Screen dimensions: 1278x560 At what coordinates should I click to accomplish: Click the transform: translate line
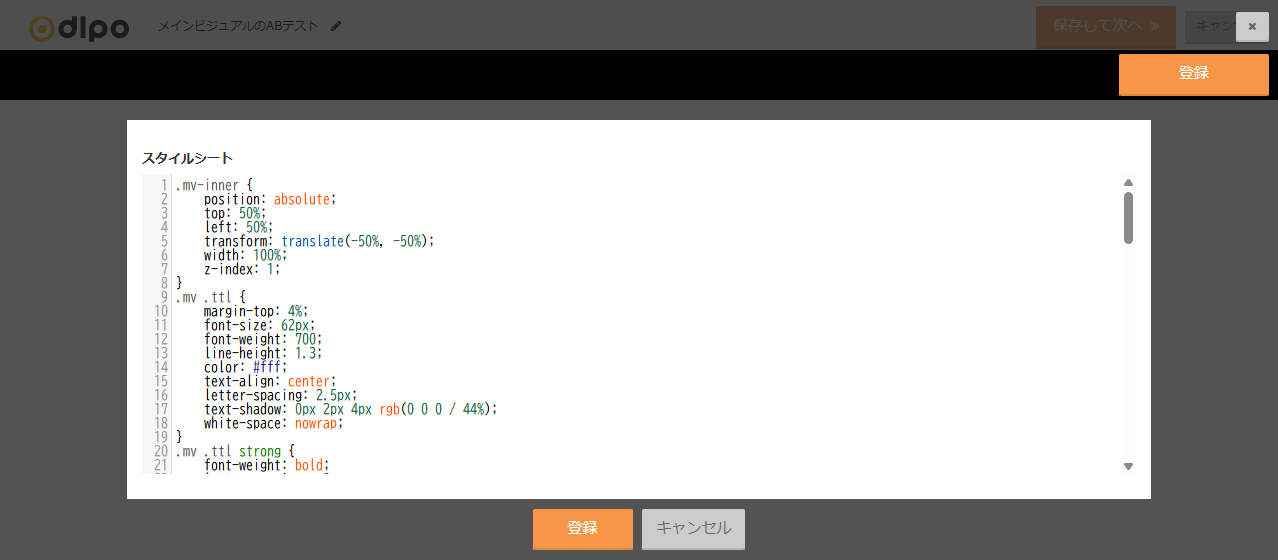[x=320, y=241]
